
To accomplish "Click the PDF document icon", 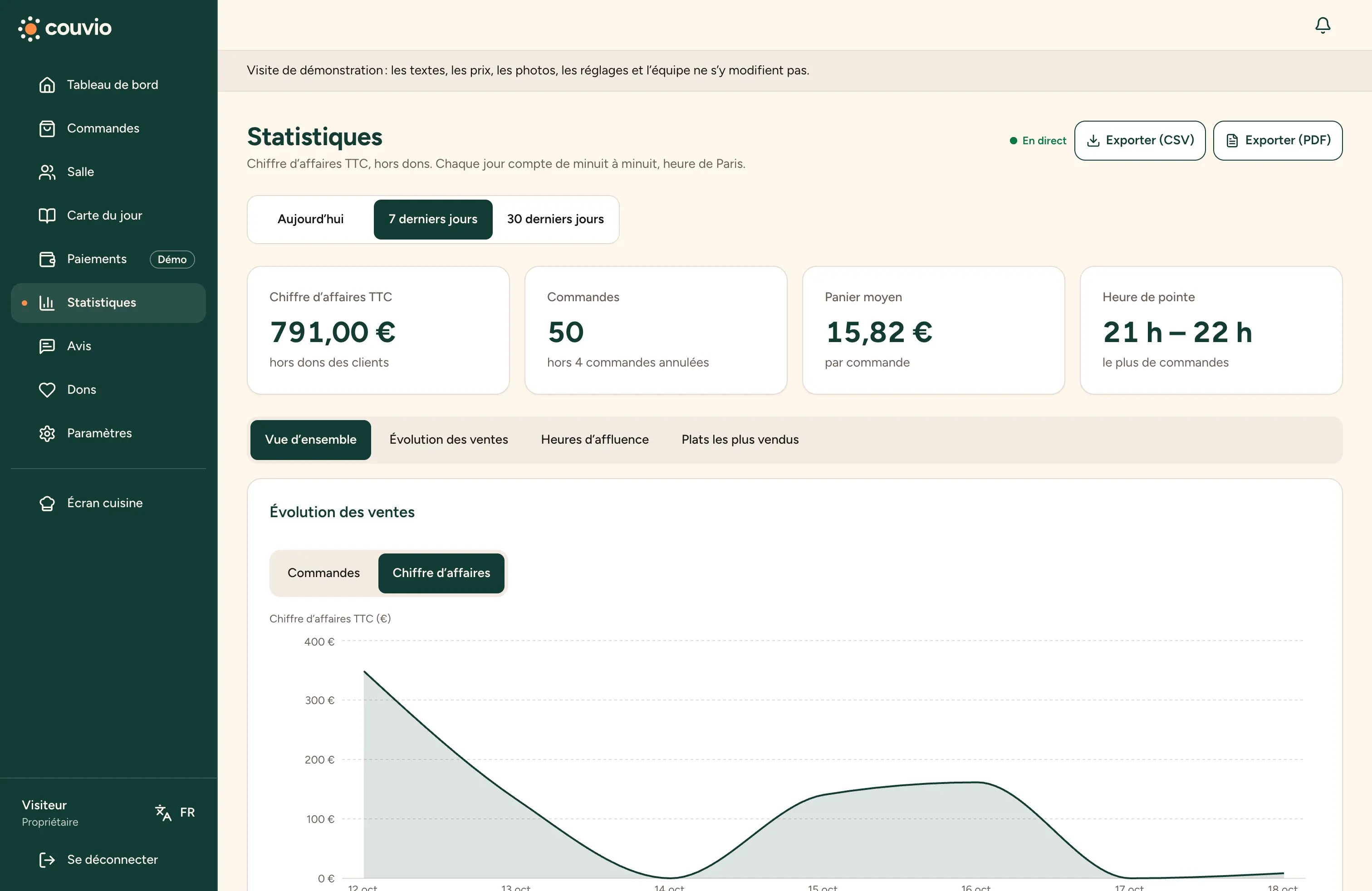I will [1232, 141].
